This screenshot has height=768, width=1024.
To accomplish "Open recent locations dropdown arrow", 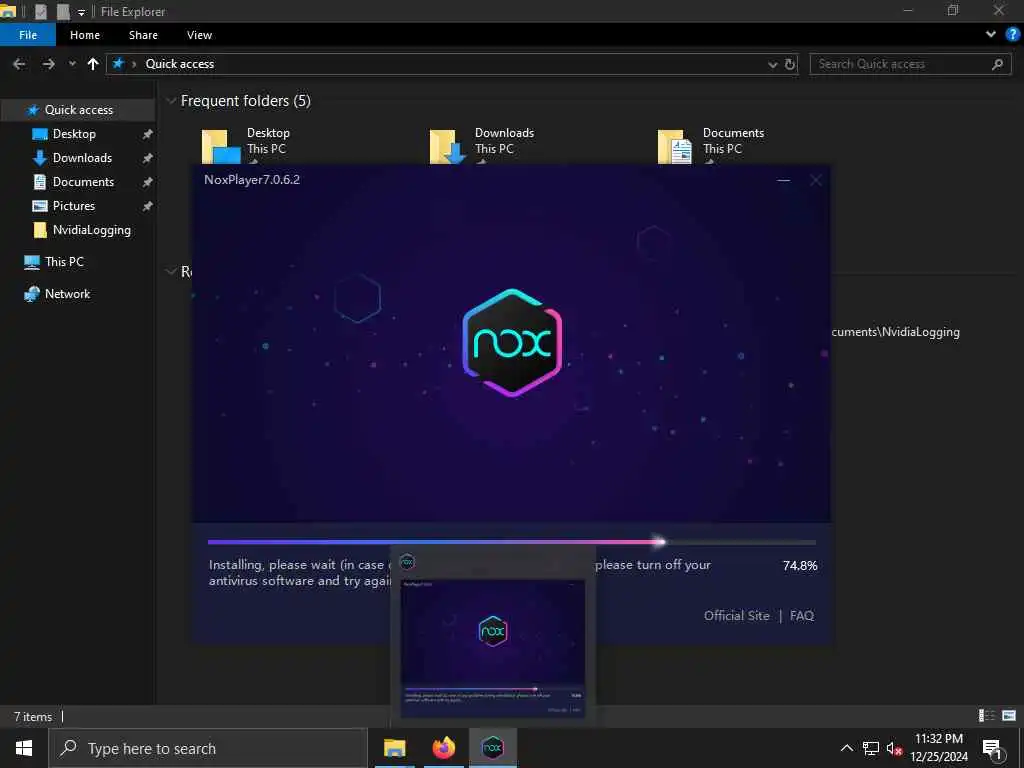I will click(x=72, y=64).
